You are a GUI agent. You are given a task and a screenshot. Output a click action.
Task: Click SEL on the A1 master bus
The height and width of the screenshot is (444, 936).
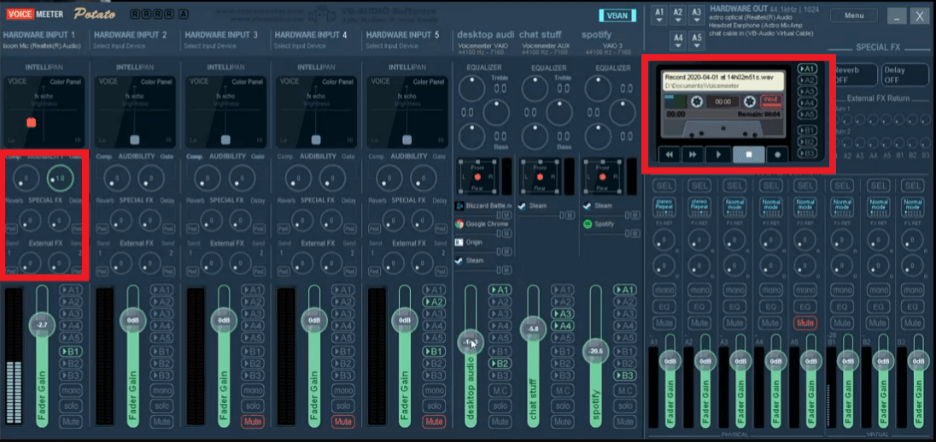coord(664,186)
